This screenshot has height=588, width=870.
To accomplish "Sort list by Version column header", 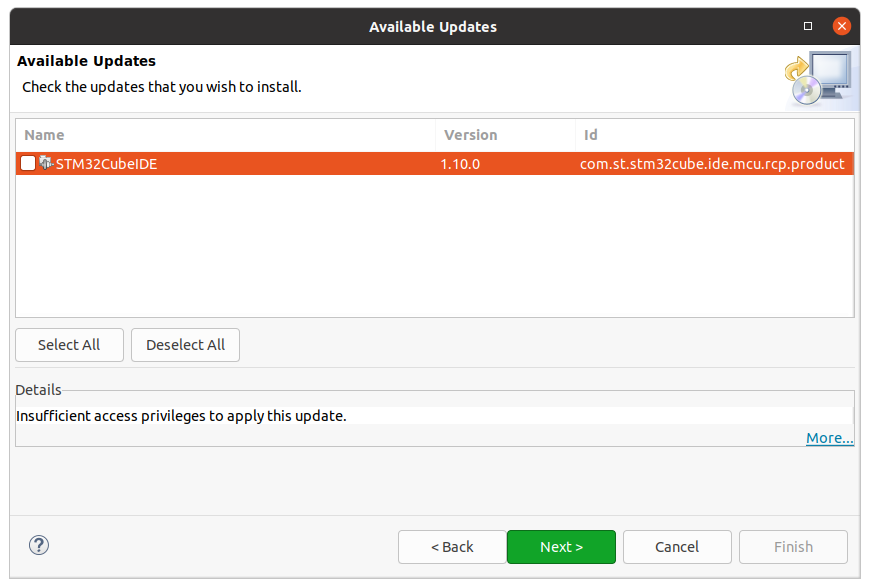I will (x=505, y=135).
